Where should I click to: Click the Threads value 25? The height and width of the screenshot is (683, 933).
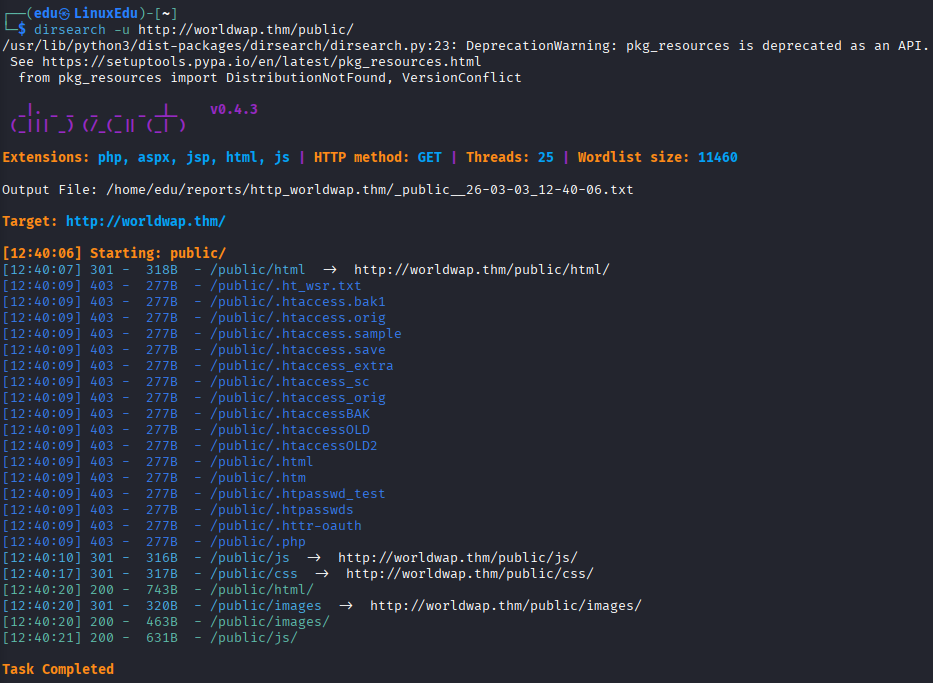click(x=546, y=157)
